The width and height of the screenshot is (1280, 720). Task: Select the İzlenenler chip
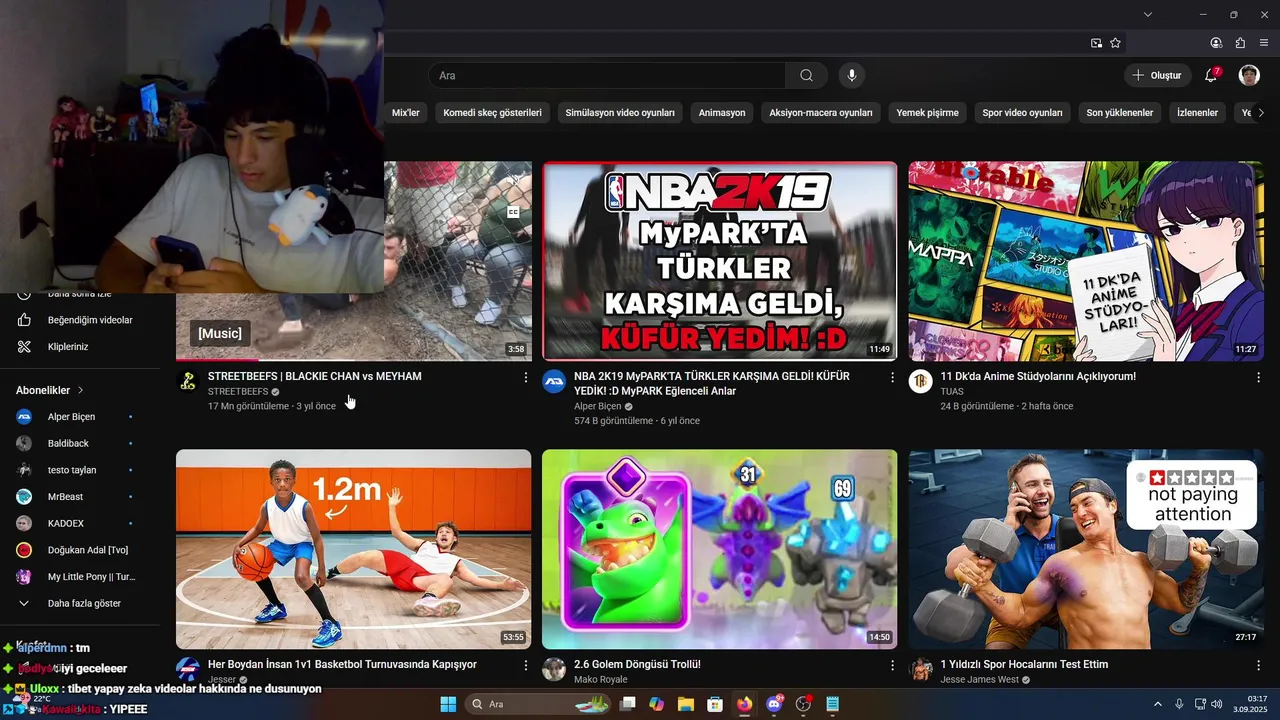click(x=1197, y=113)
